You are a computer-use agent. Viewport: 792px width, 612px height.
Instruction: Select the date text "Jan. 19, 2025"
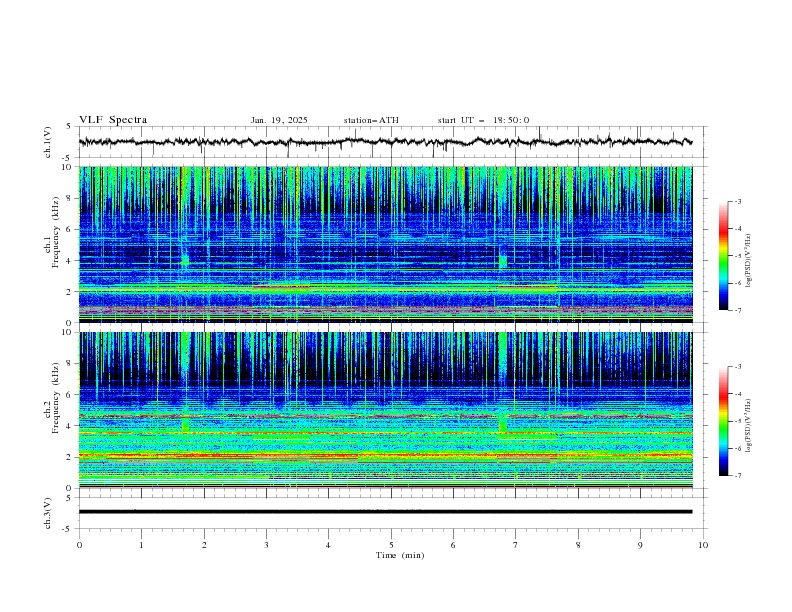coord(279,120)
